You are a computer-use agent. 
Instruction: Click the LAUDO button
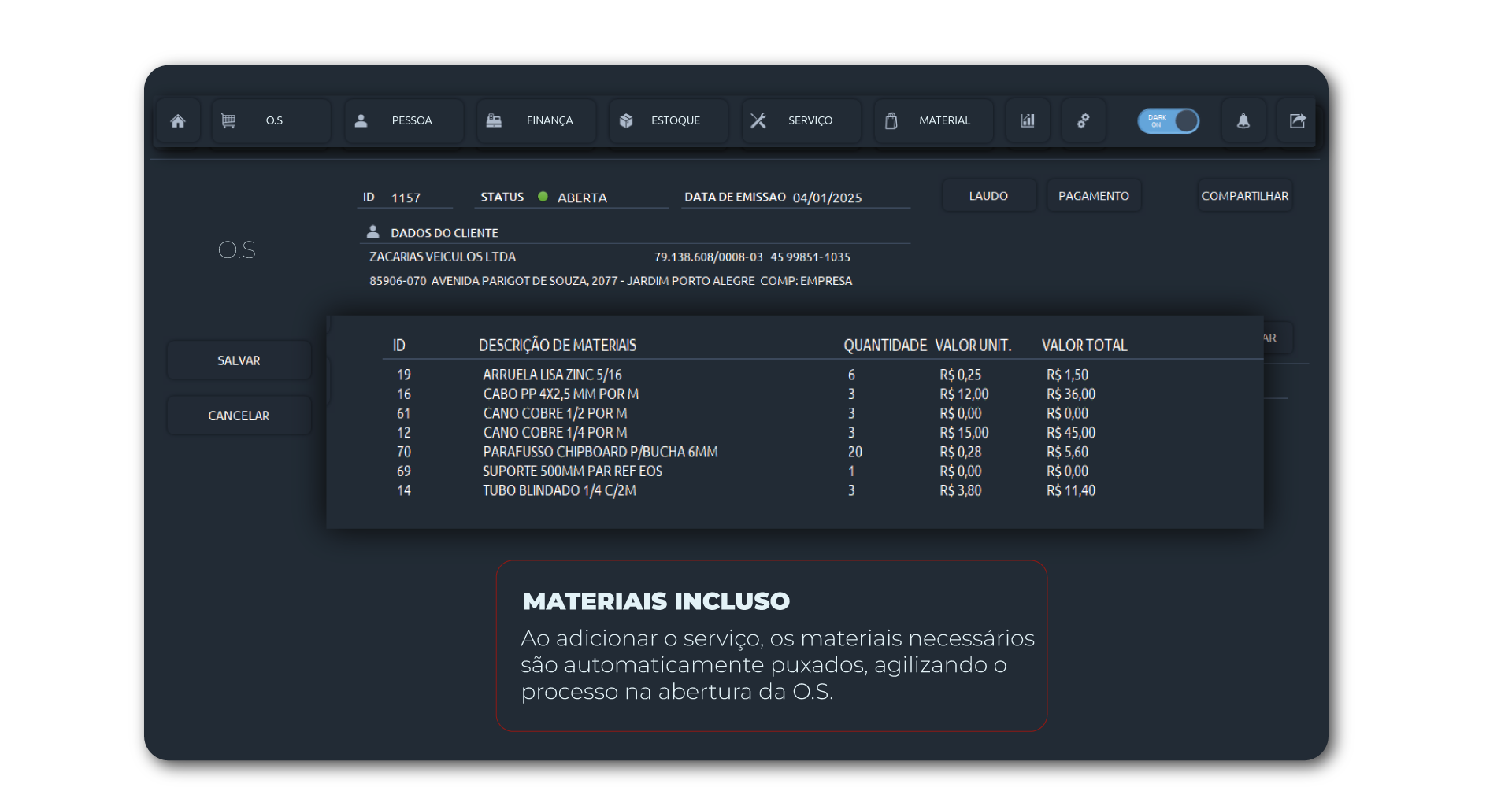pyautogui.click(x=988, y=196)
